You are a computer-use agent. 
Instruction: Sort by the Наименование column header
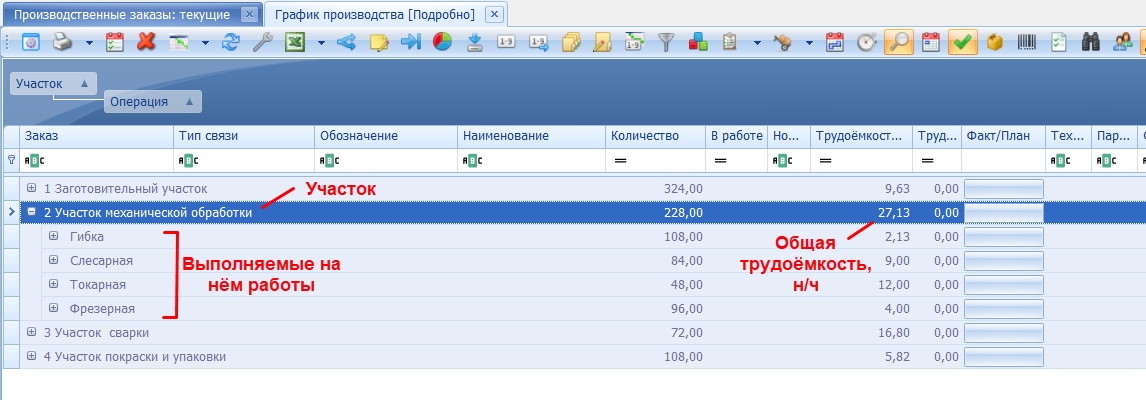pos(531,136)
